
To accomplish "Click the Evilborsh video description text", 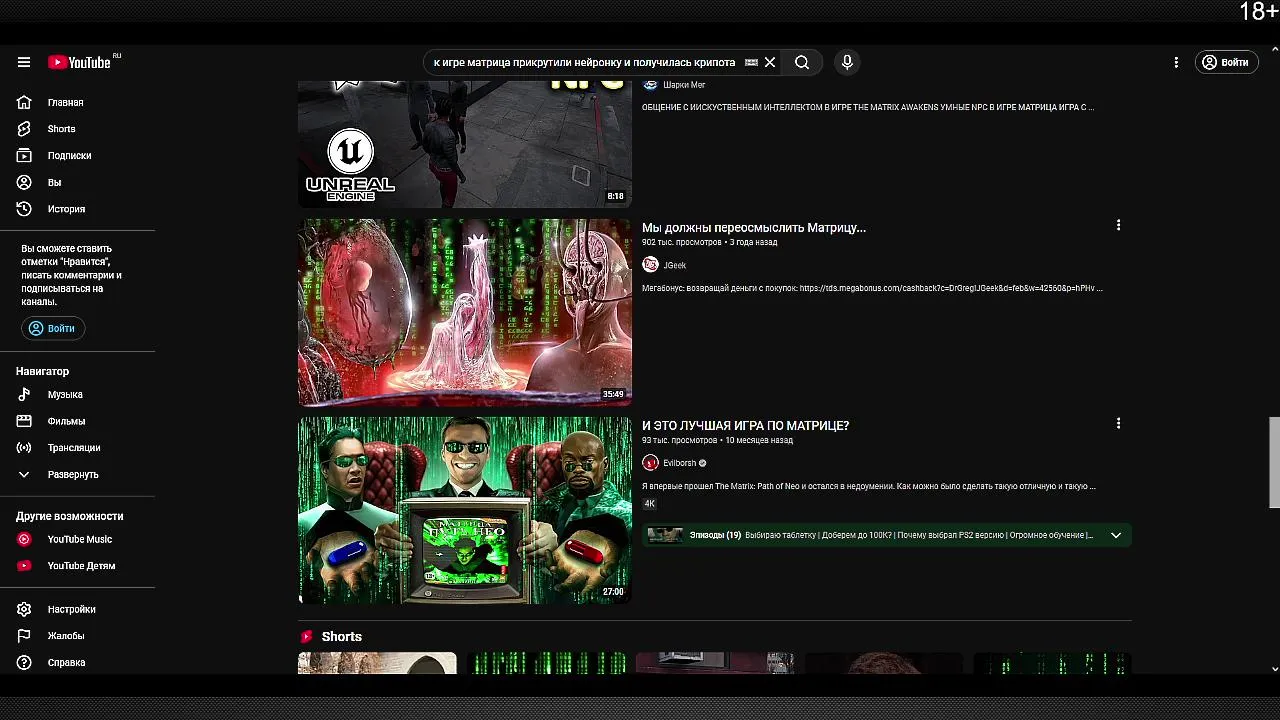I will [x=869, y=486].
